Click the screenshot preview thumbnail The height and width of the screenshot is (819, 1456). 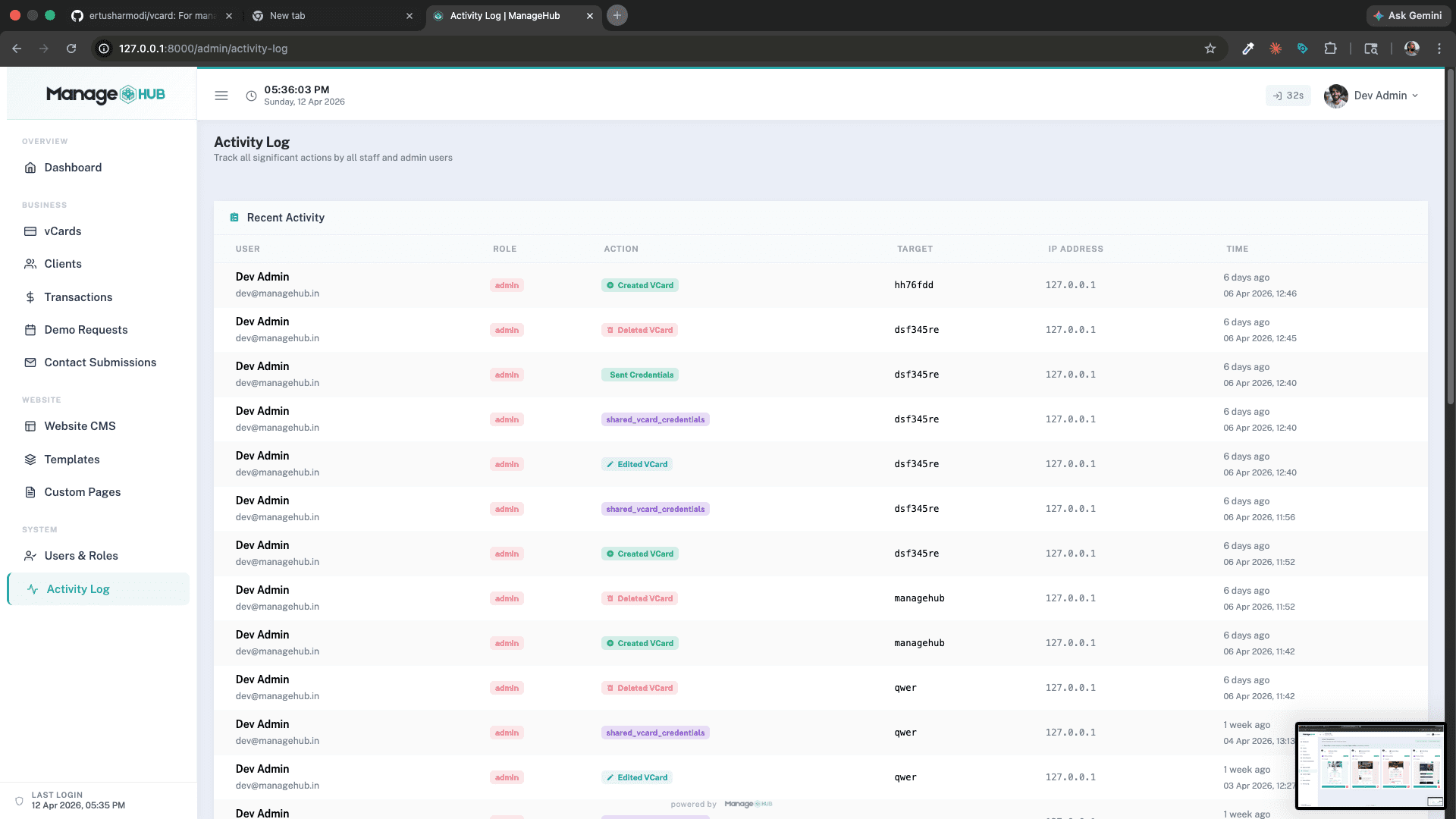click(1370, 766)
